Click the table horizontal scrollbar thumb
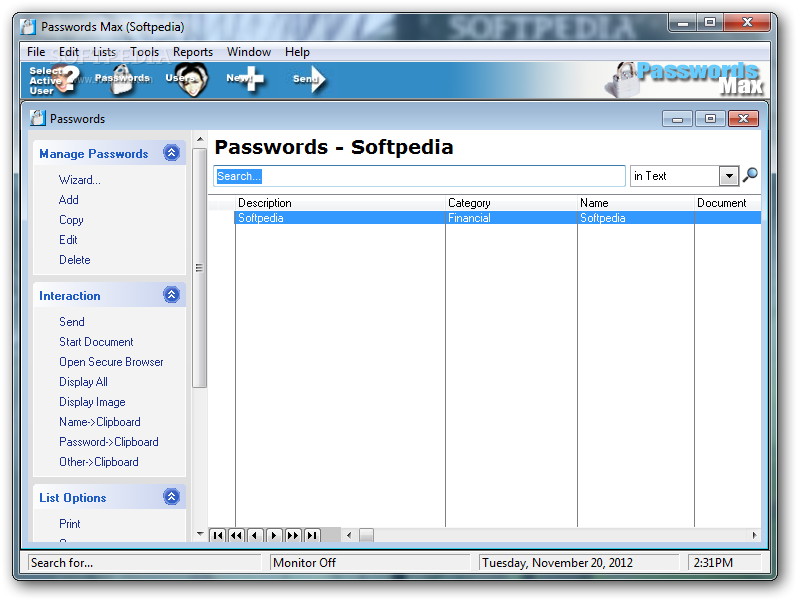Image resolution: width=798 pixels, height=601 pixels. tap(366, 535)
